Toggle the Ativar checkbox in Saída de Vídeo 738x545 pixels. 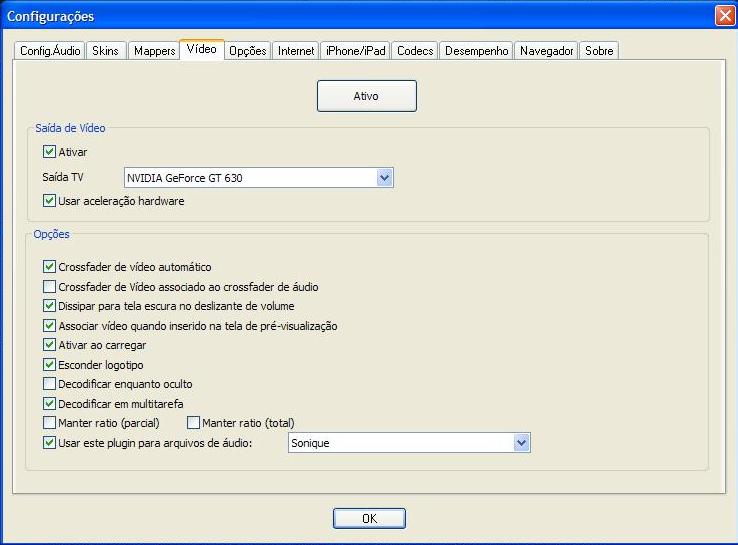click(49, 152)
